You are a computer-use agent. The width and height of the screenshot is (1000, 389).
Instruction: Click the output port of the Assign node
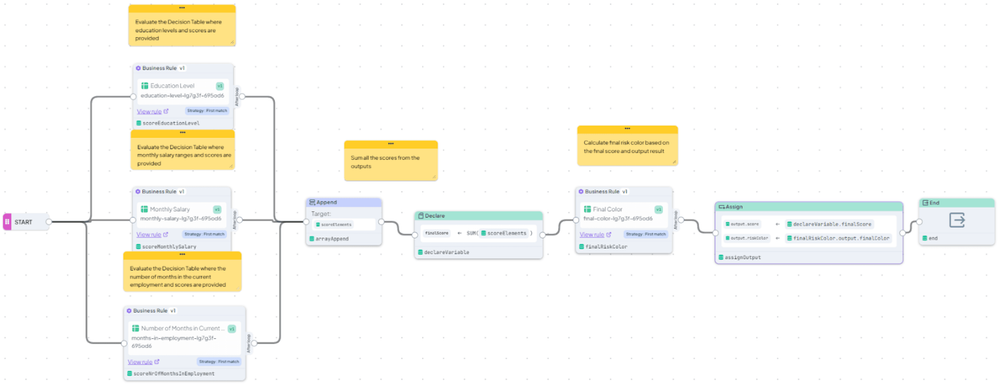pyautogui.click(x=903, y=232)
